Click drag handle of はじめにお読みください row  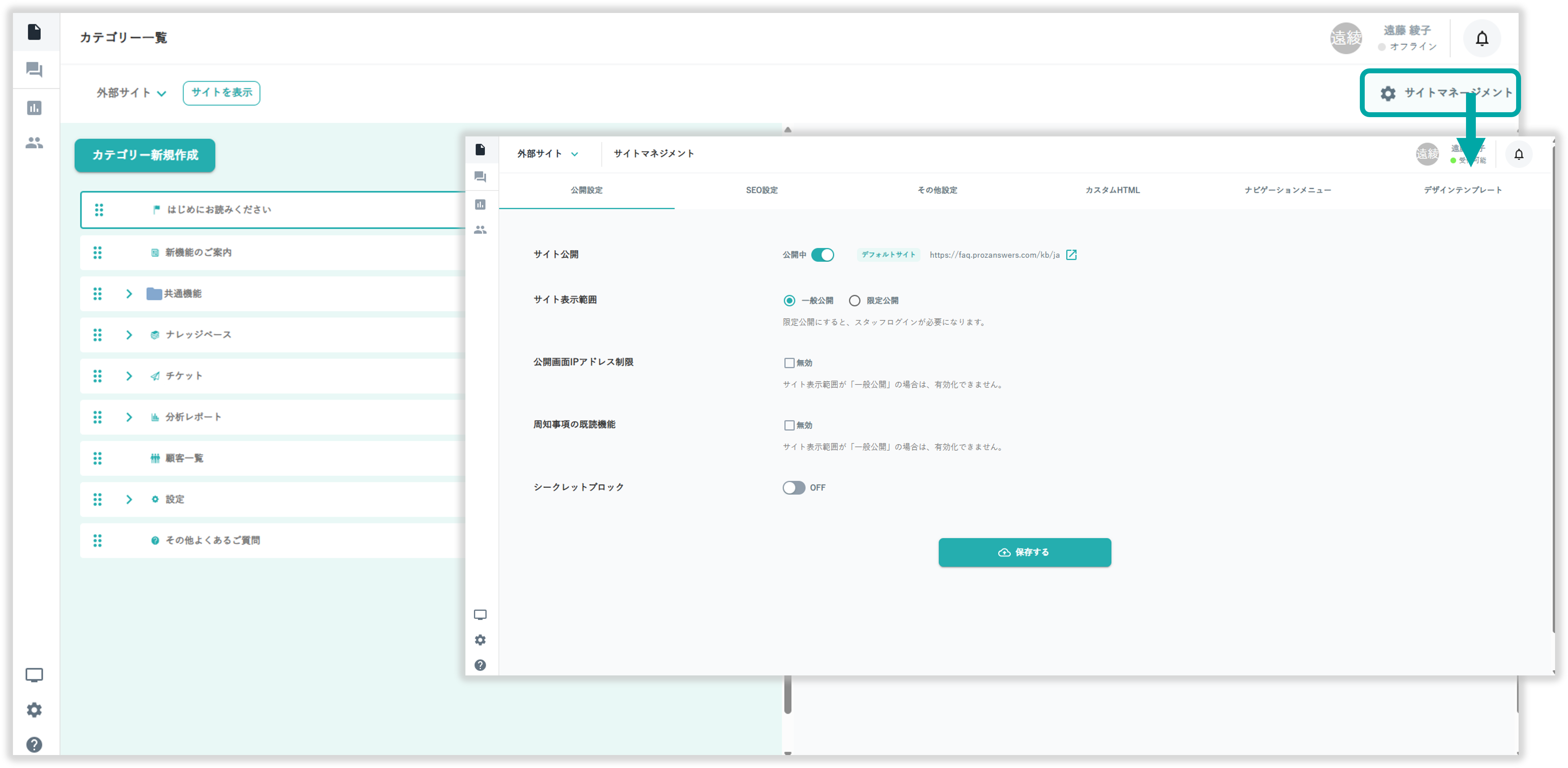[98, 210]
